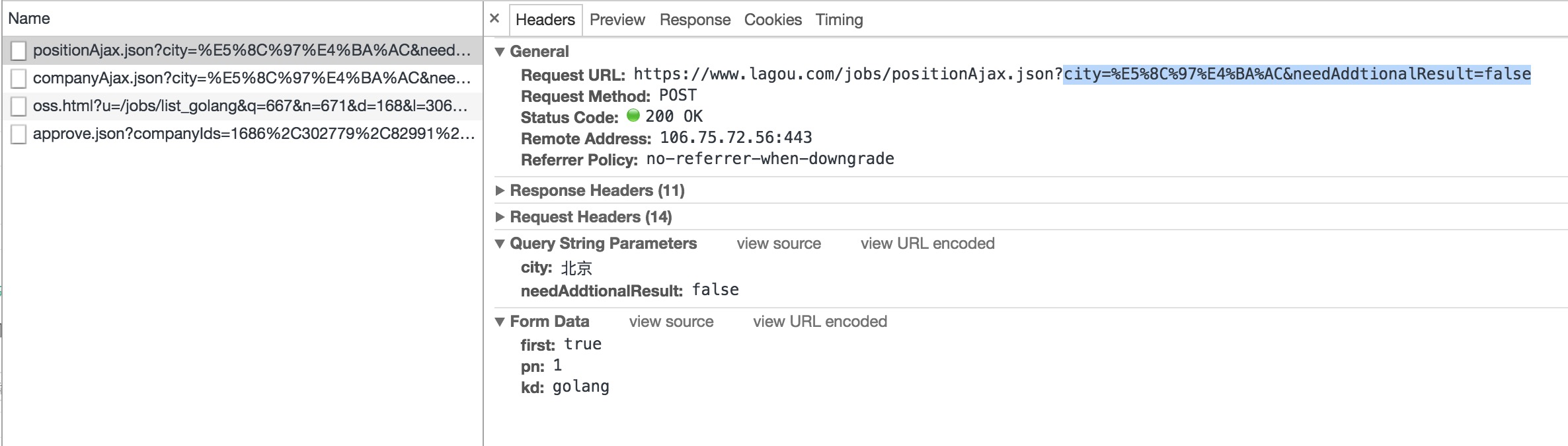Click view source for Query String Parameters

[x=779, y=244]
